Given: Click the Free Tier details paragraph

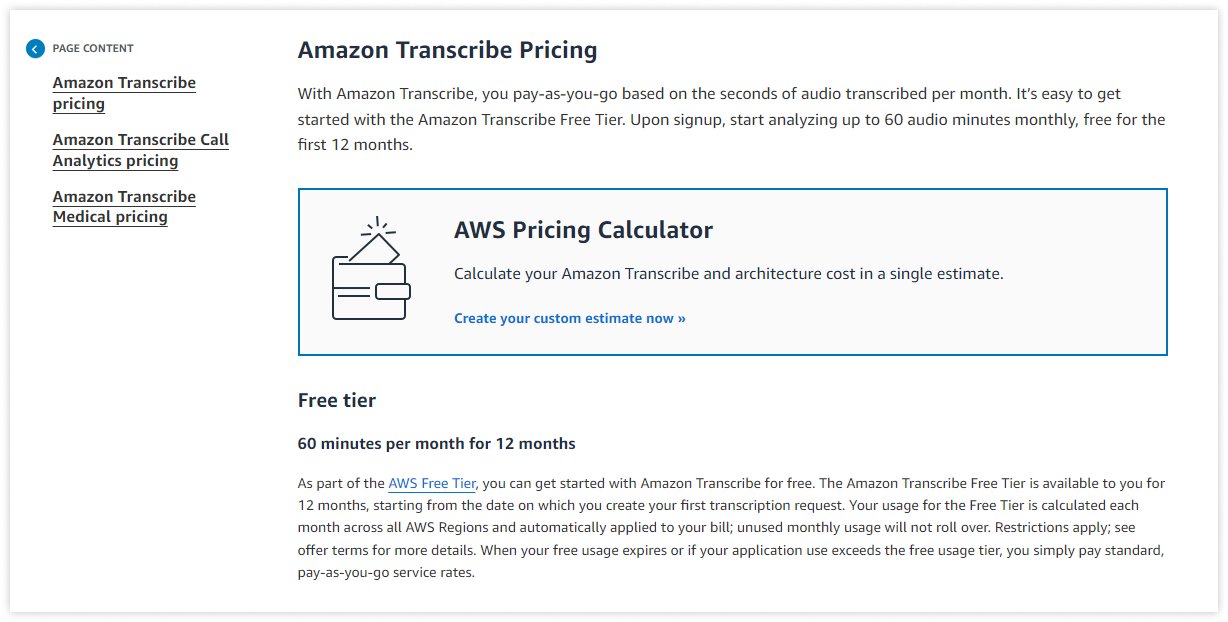Looking at the screenshot, I should pyautogui.click(x=730, y=527).
